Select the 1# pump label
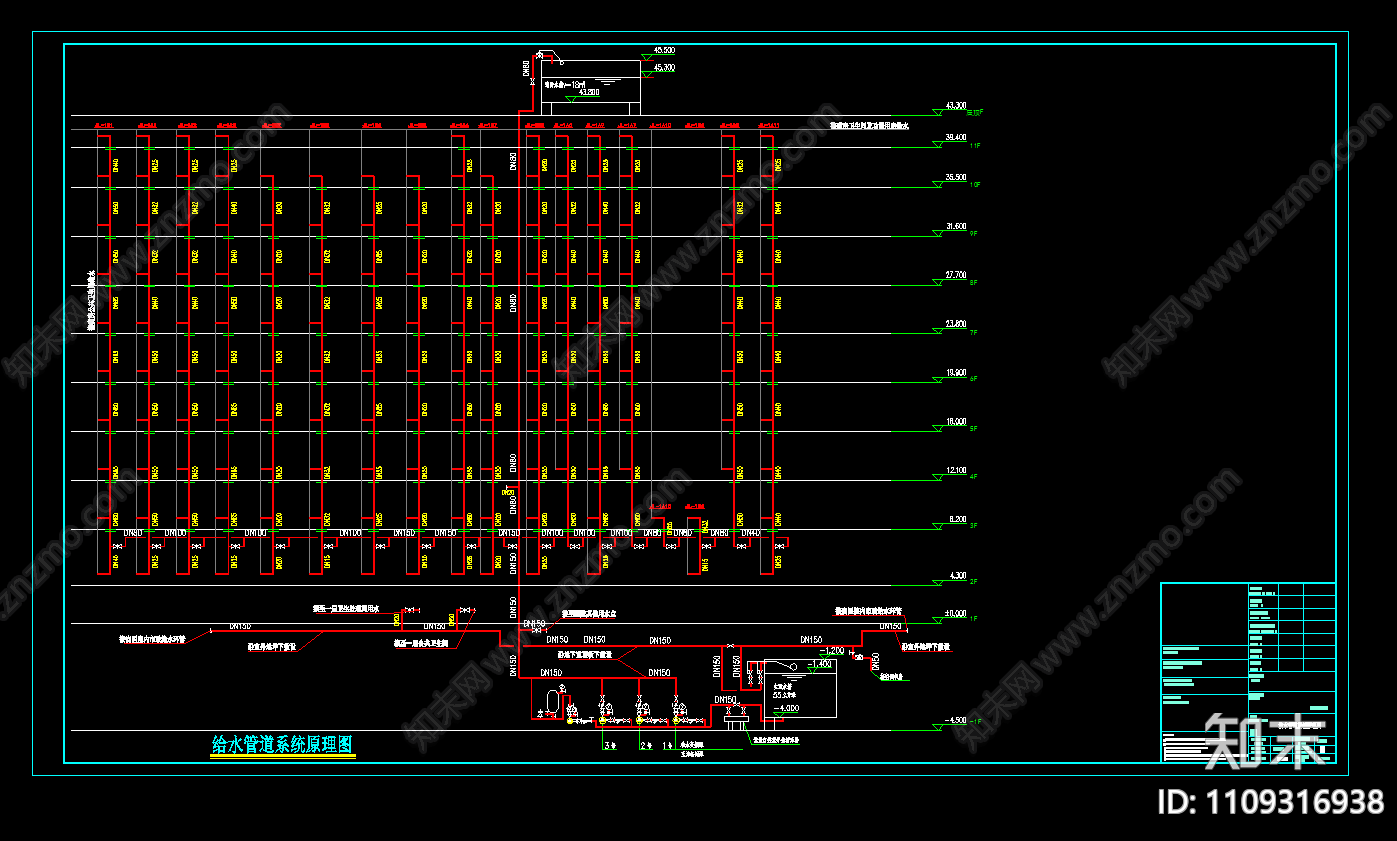Image resolution: width=1397 pixels, height=841 pixels. tap(668, 745)
